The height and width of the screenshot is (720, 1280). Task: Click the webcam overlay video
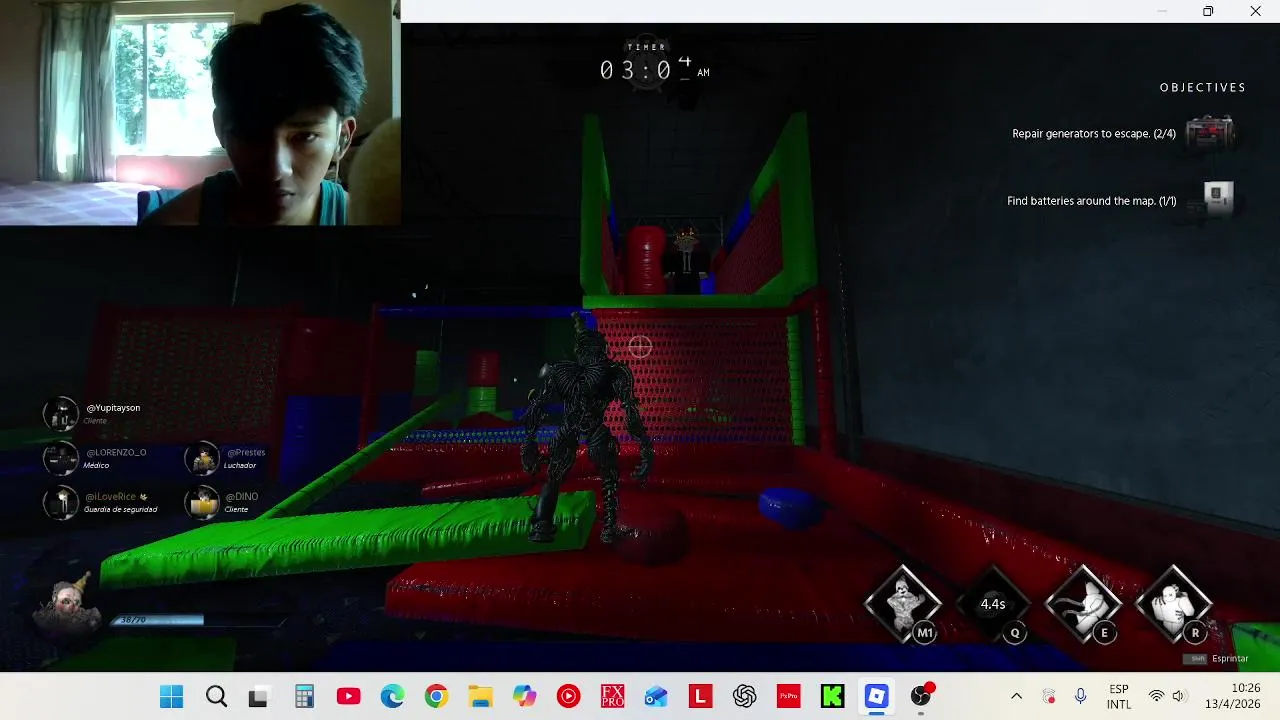coord(200,112)
